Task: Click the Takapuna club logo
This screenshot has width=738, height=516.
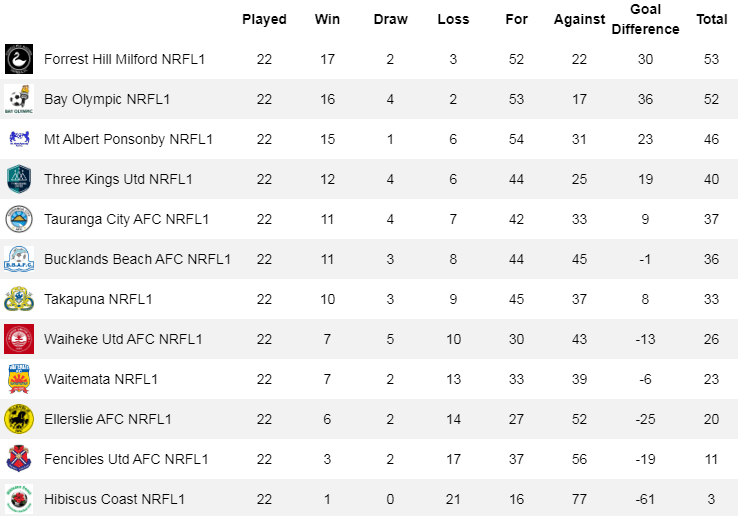Action: click(x=19, y=299)
